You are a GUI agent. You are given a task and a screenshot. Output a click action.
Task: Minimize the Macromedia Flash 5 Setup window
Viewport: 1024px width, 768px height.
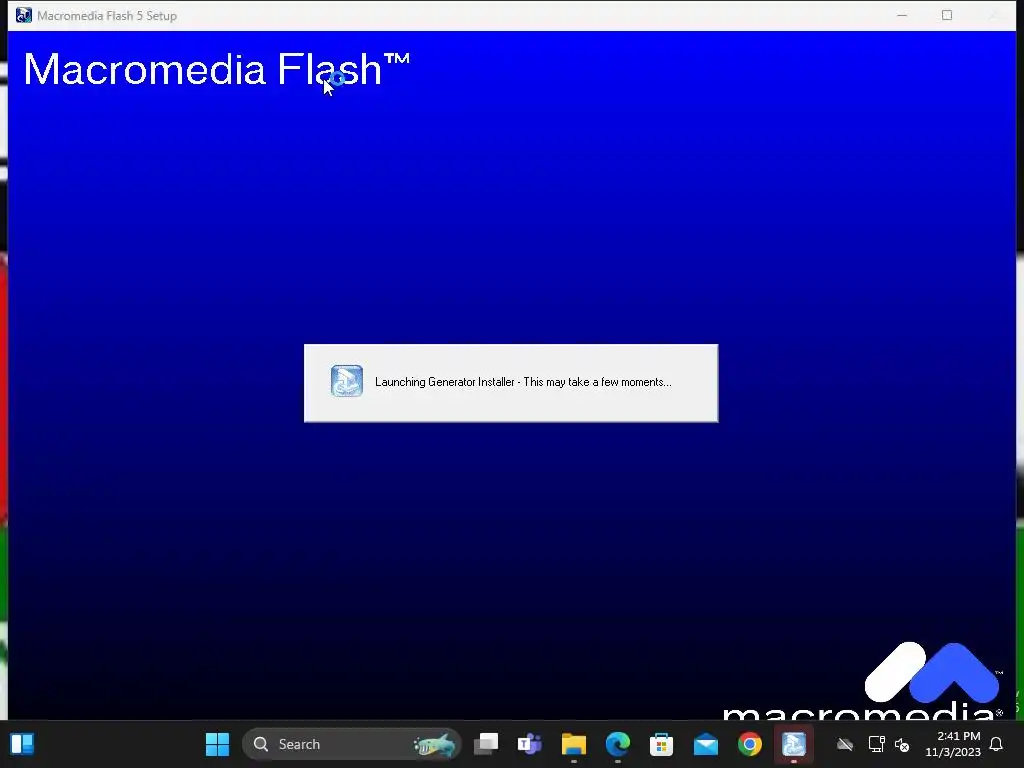902,15
